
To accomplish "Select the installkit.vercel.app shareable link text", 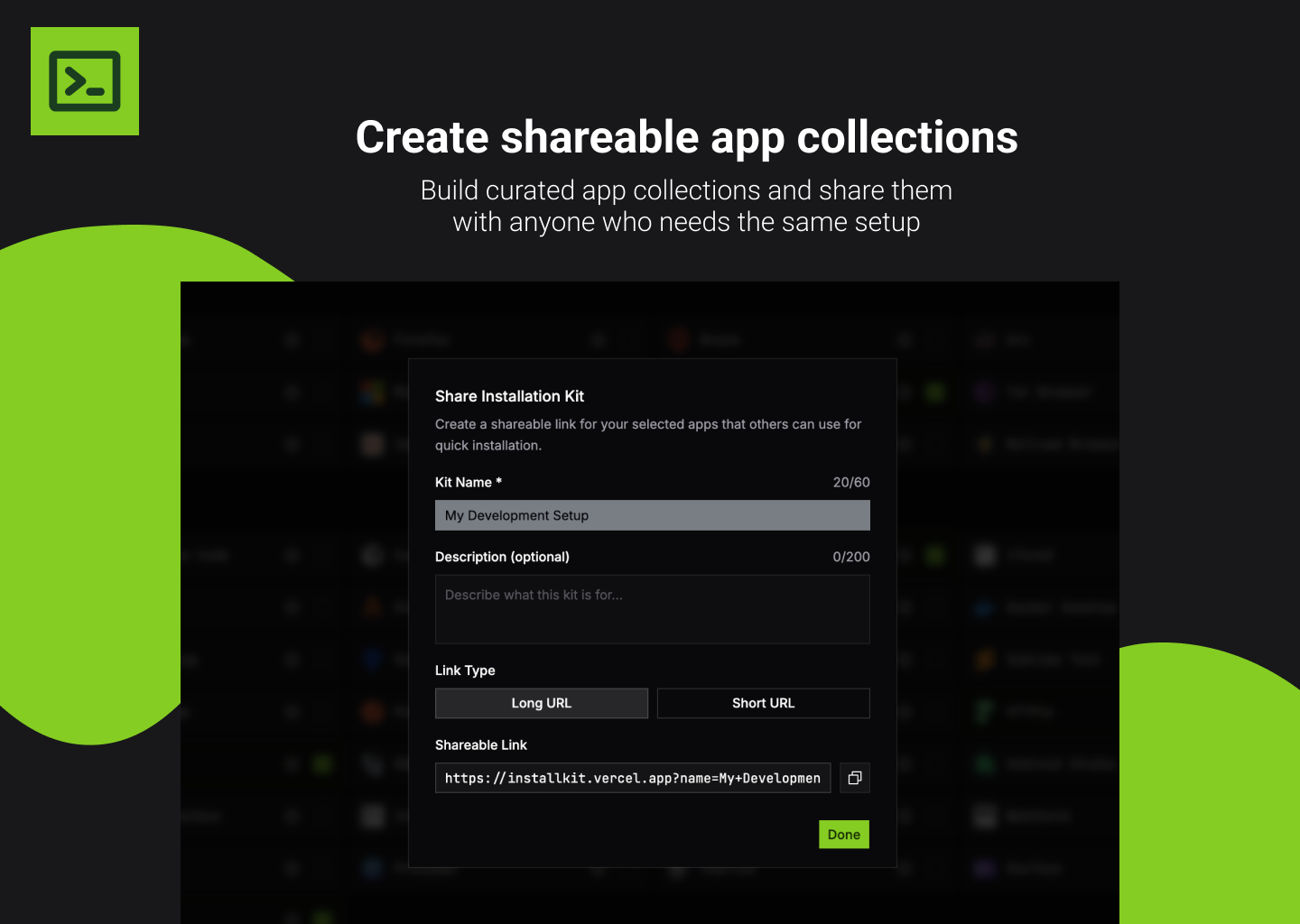I will pos(632,777).
